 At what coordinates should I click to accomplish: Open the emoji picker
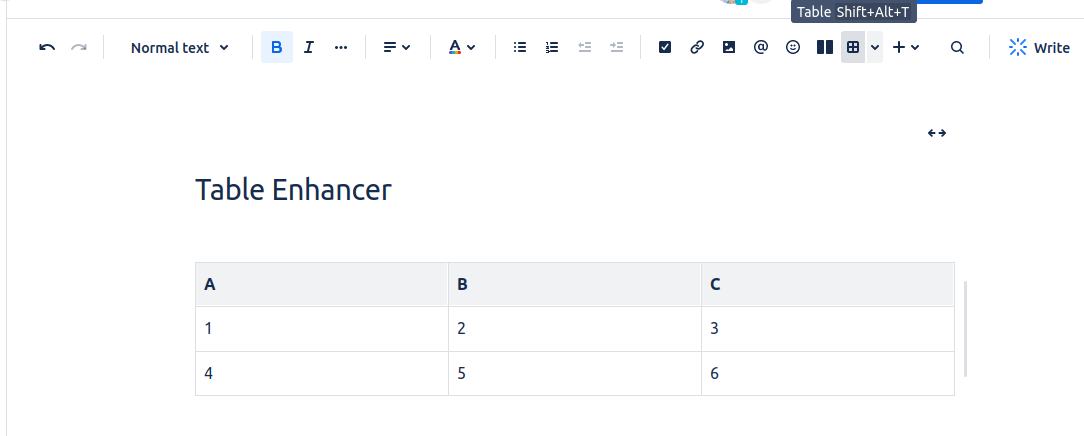coord(793,47)
